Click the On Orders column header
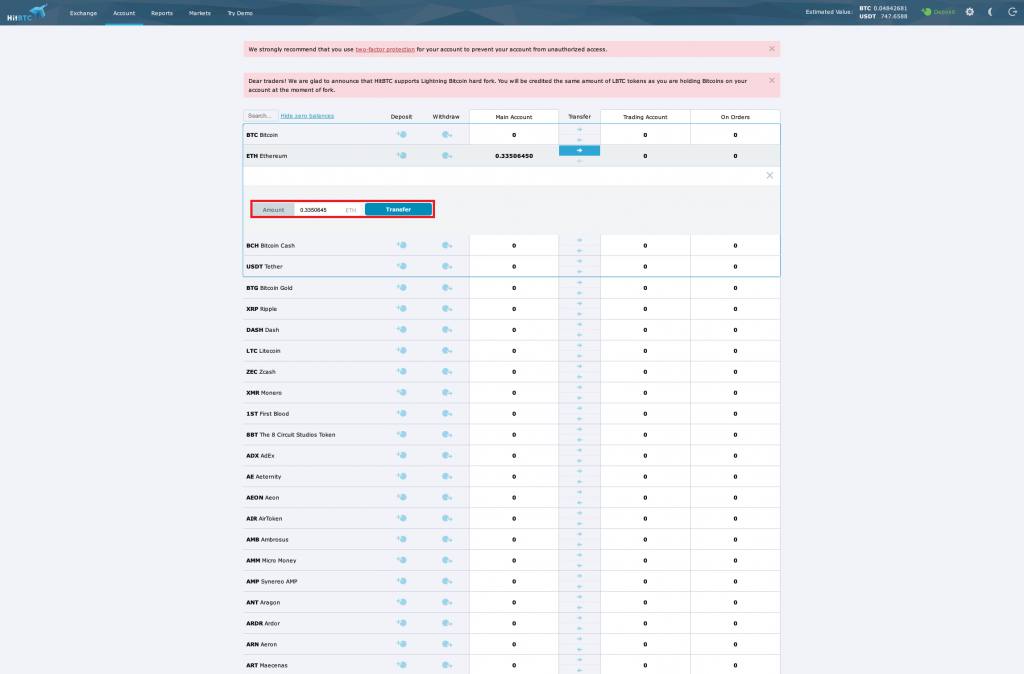1024x674 pixels. coord(735,117)
